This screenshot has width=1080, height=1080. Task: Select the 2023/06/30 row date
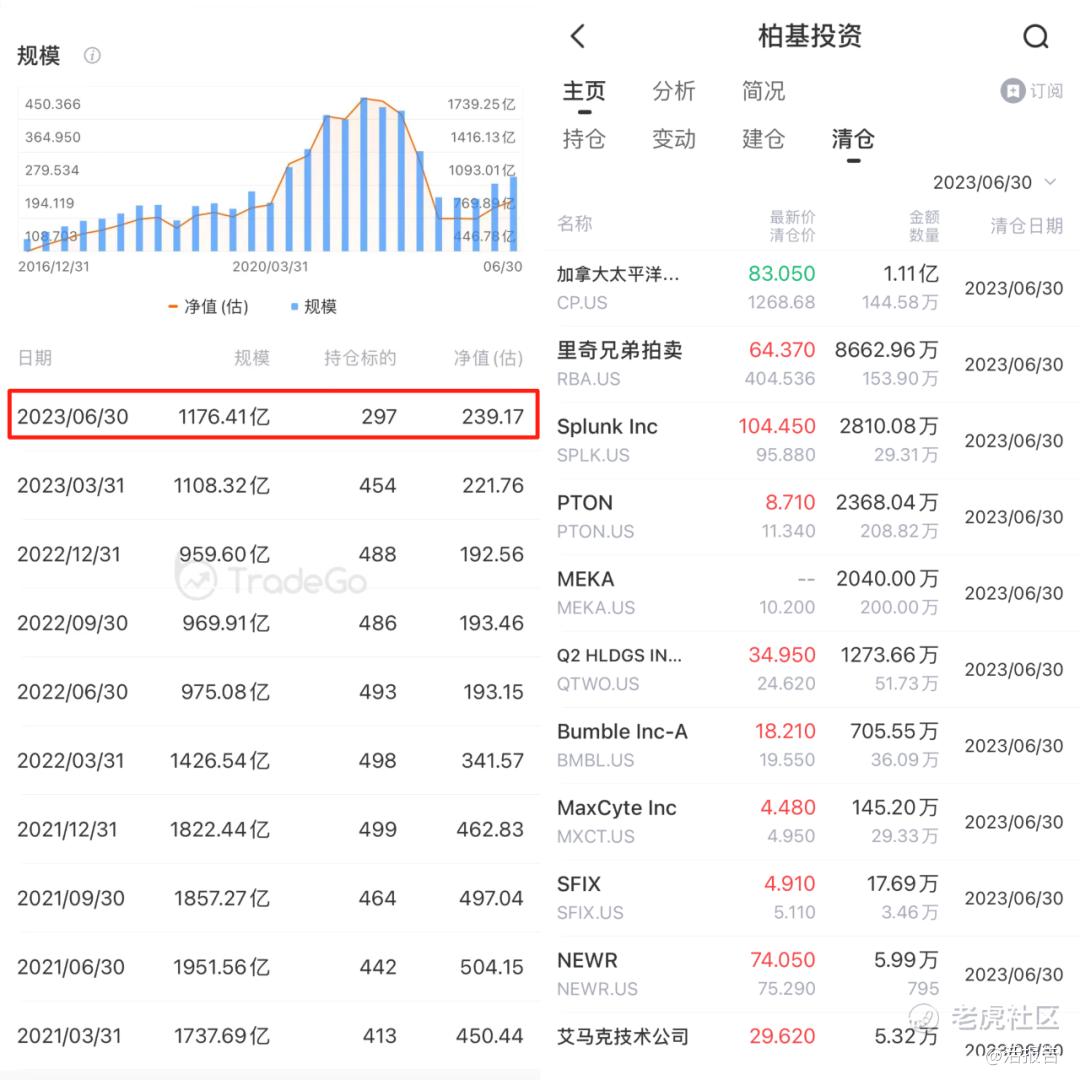72,416
